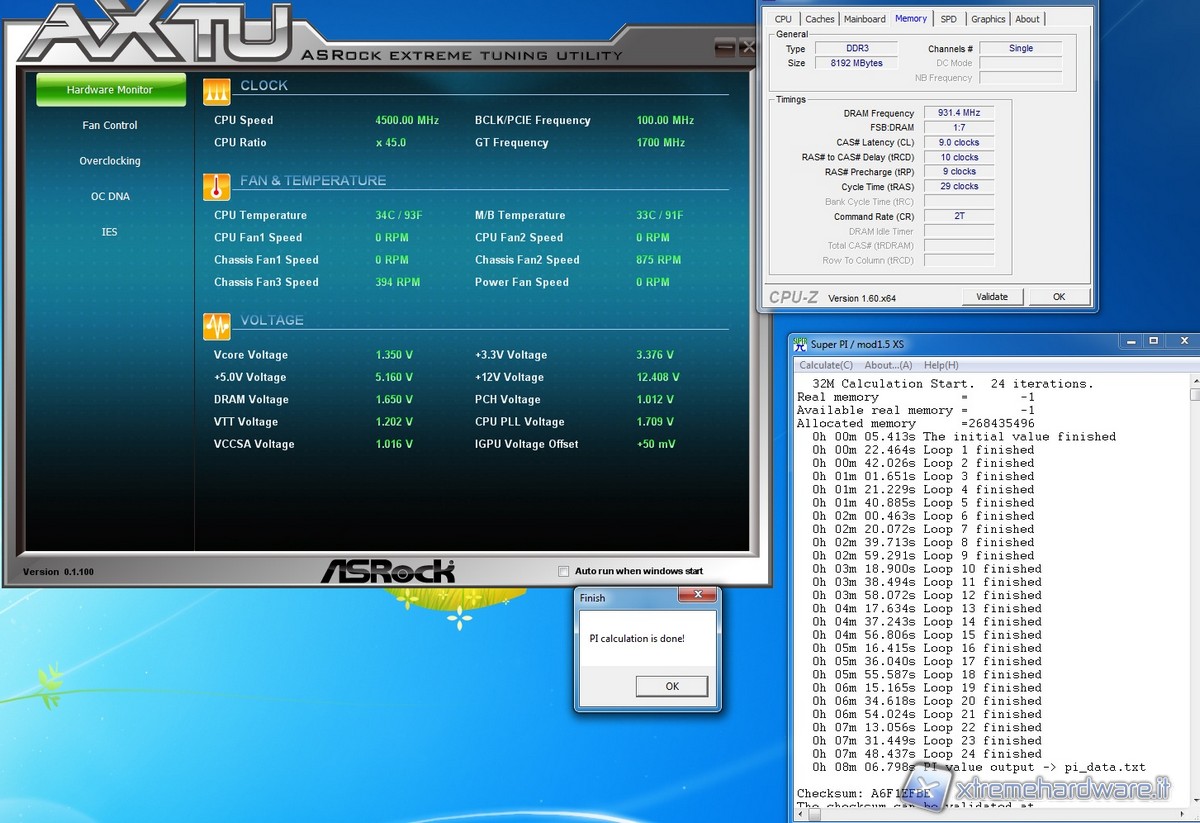Open the Overclocking section in AXTU
1200x823 pixels.
[110, 161]
